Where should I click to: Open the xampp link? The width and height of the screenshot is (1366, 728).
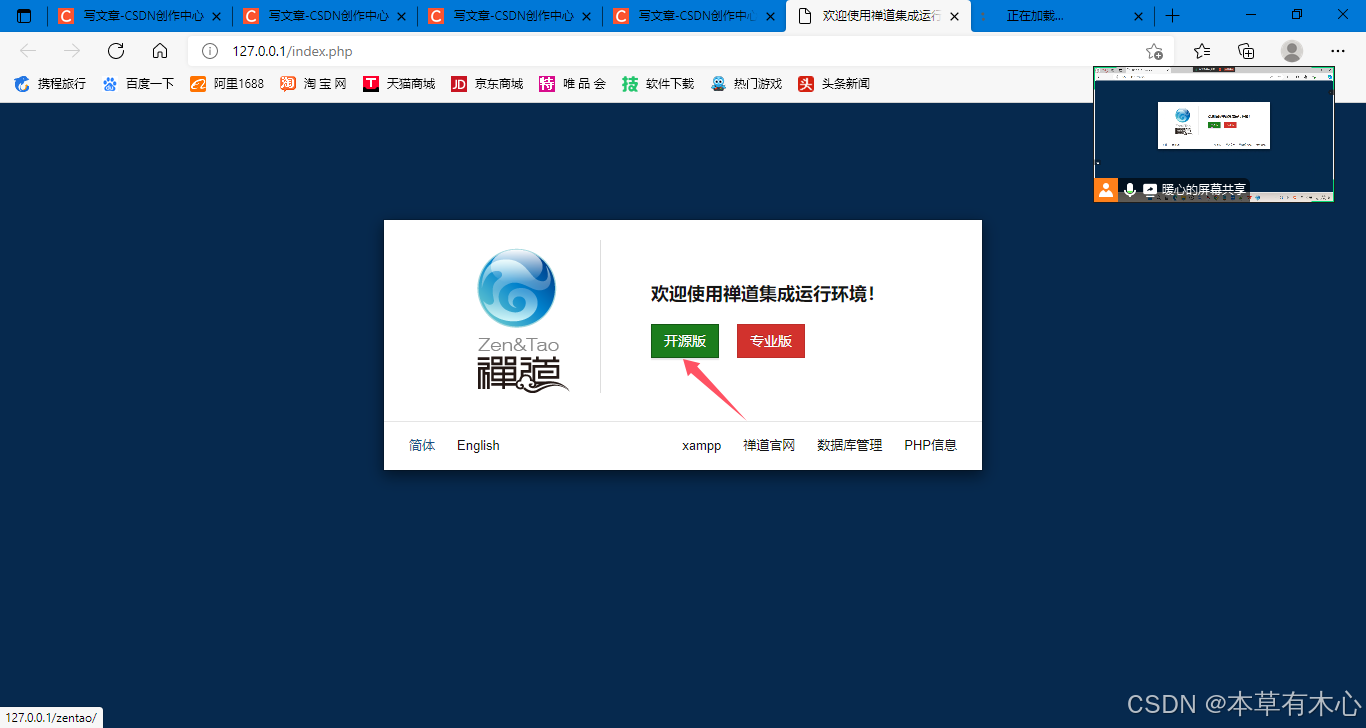coord(702,445)
